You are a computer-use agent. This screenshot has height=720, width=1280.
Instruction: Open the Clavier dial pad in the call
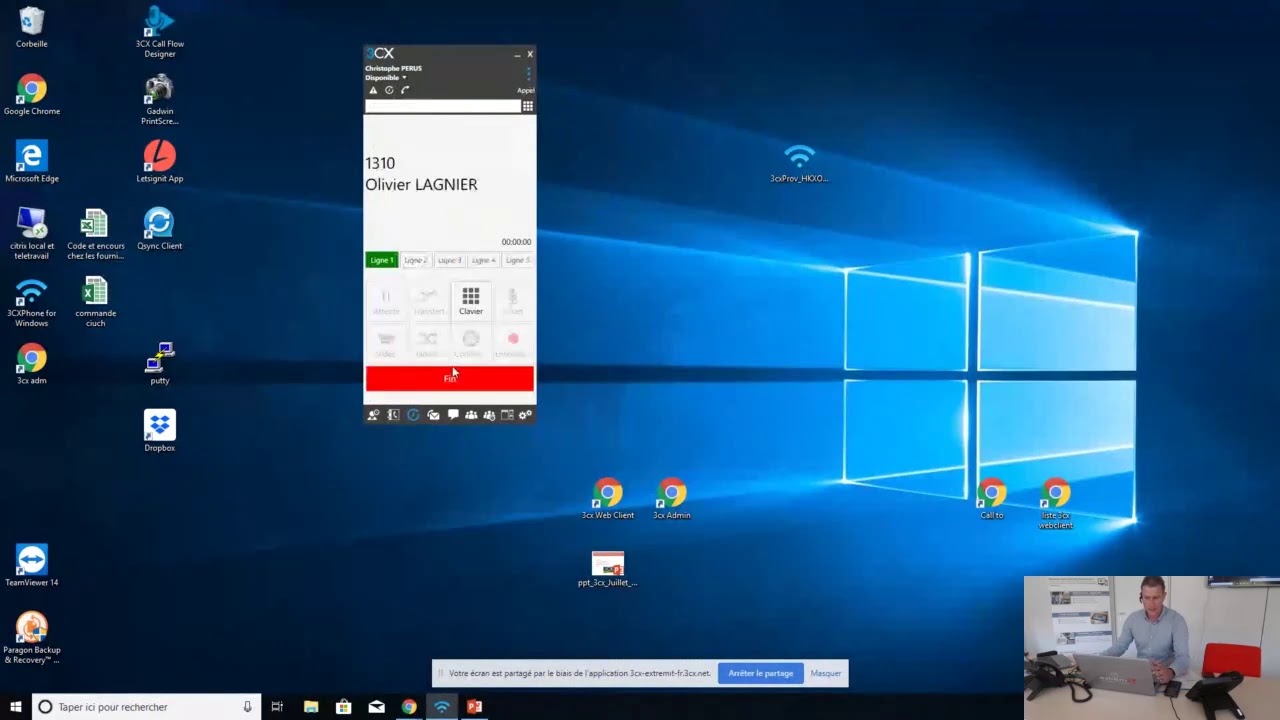[x=470, y=300]
